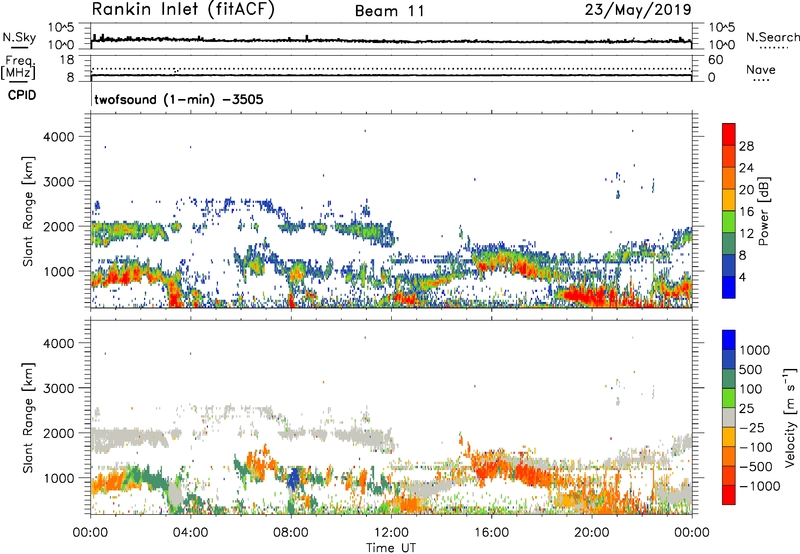The width and height of the screenshot is (800, 554).
Task: Click the '08:00' time tick label
Action: coord(291,533)
